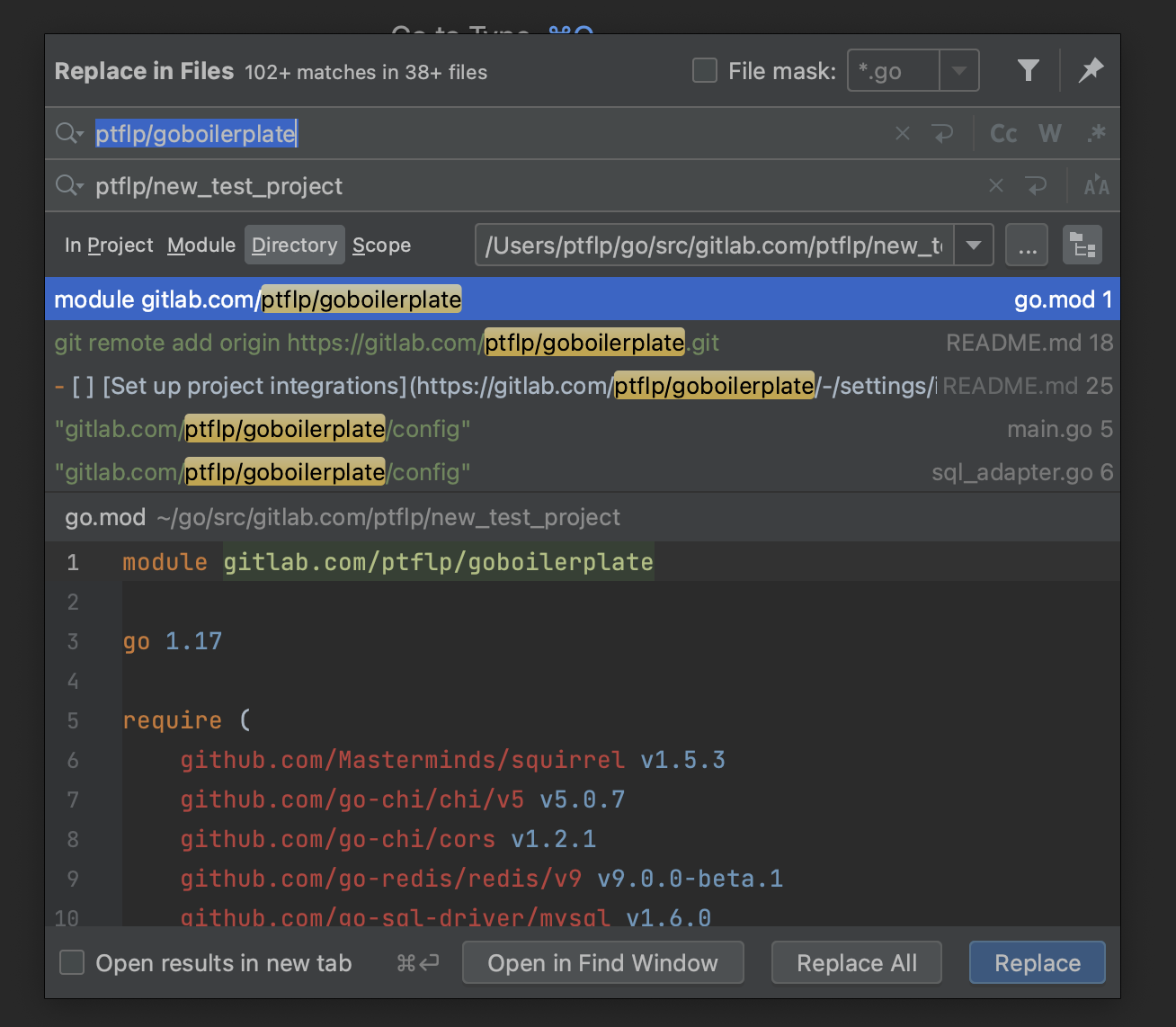Pin the Replace in Files window
The width and height of the screenshot is (1176, 1027).
(x=1091, y=70)
